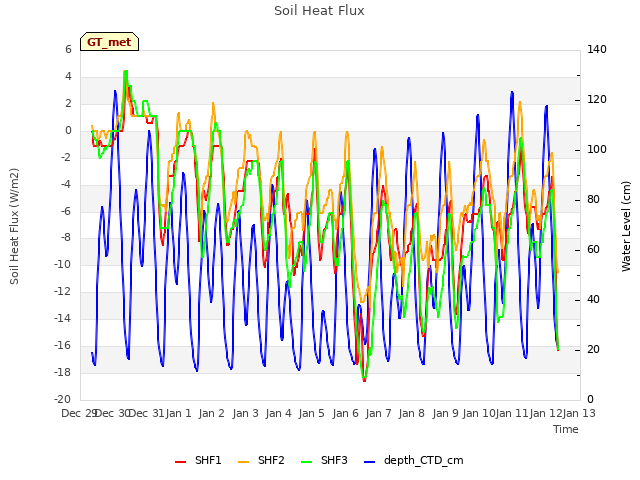
Task: Click the green SHF3 legend swatch
Action: coord(306,462)
